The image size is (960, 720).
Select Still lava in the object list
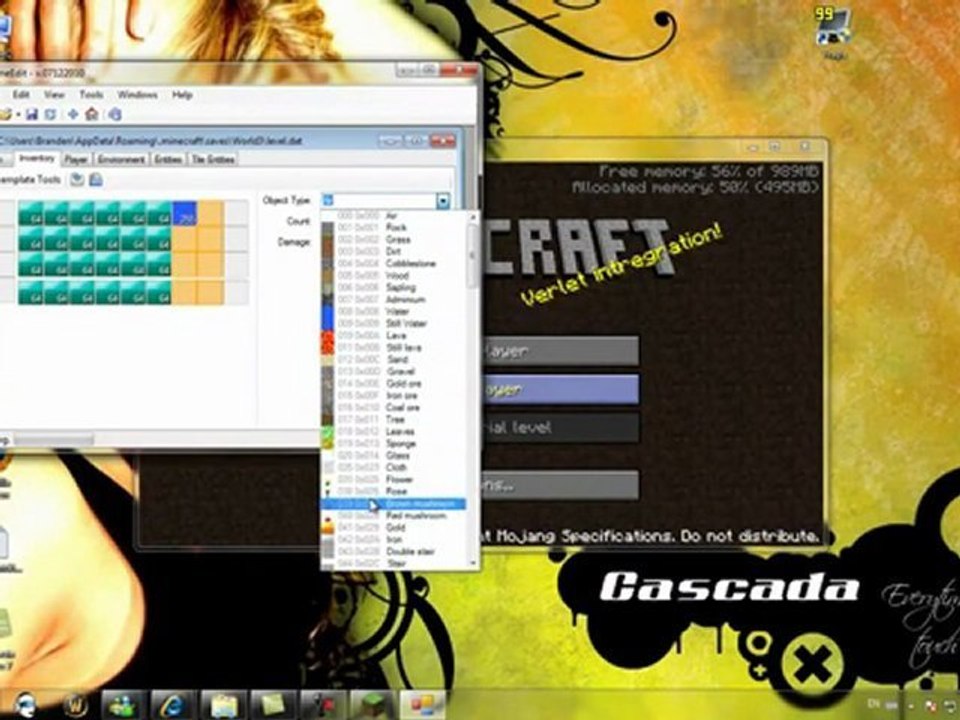[394, 347]
